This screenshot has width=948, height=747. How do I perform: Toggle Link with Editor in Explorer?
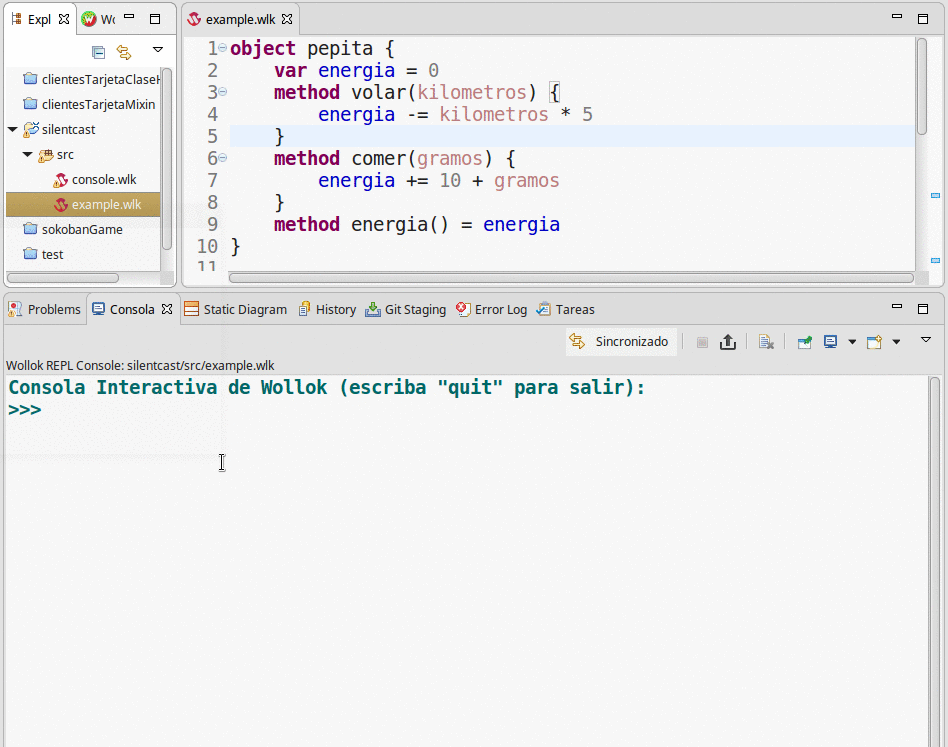[x=124, y=52]
